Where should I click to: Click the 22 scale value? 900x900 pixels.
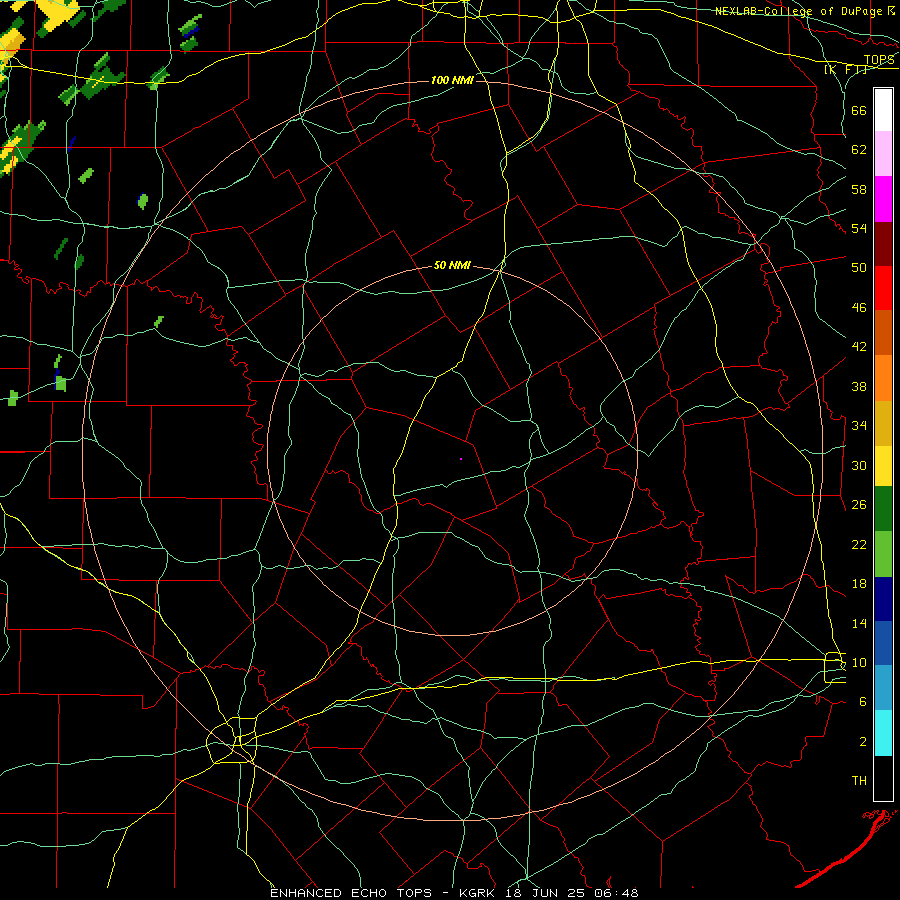pos(859,545)
